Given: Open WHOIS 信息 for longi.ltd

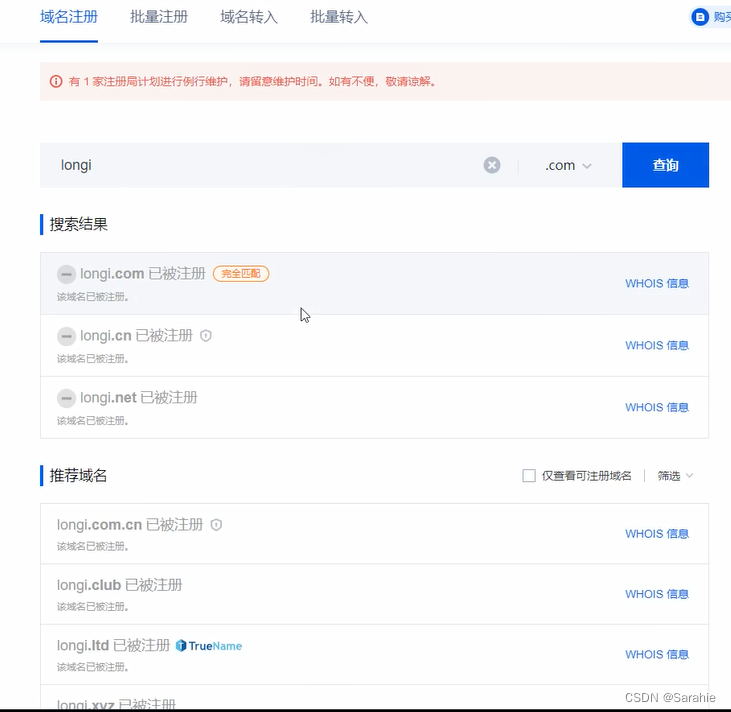Looking at the screenshot, I should [x=657, y=655].
